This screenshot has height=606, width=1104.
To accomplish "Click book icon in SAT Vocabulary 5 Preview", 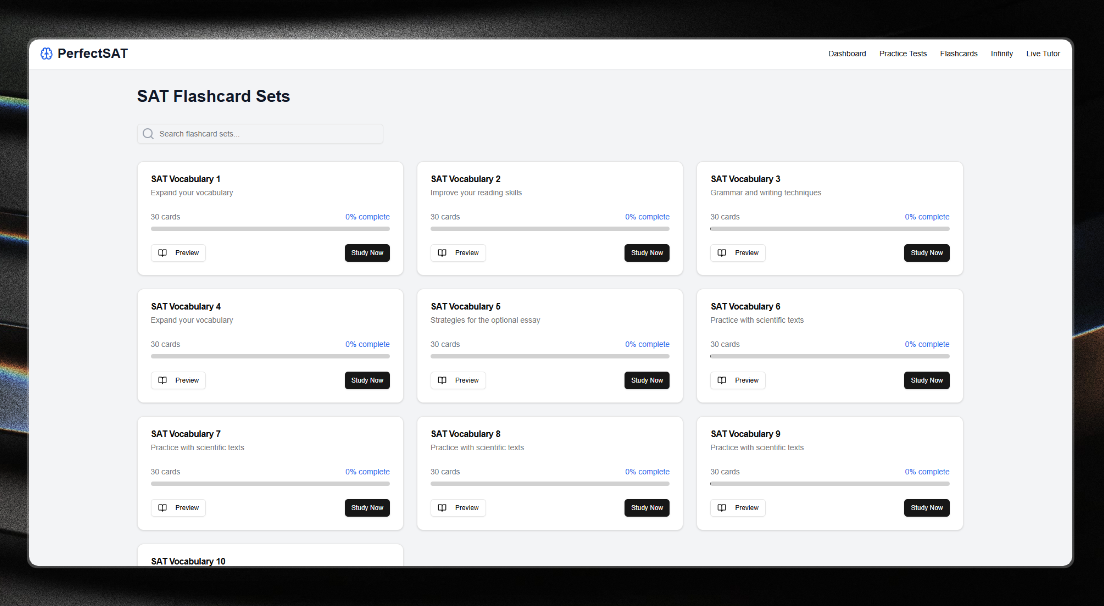I will click(443, 381).
